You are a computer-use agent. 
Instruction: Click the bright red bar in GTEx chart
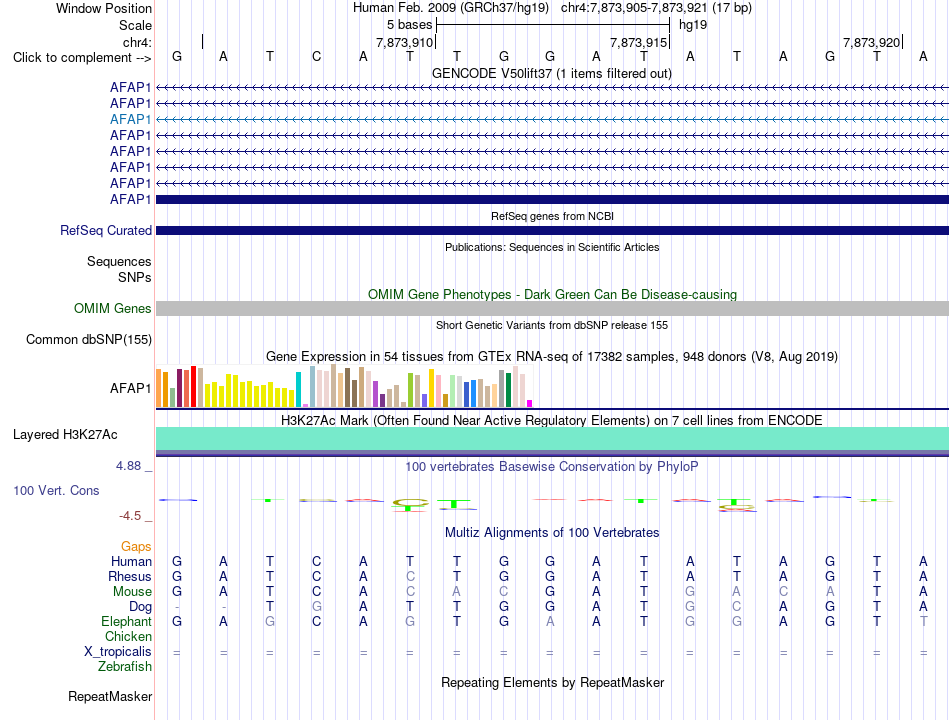click(x=193, y=387)
